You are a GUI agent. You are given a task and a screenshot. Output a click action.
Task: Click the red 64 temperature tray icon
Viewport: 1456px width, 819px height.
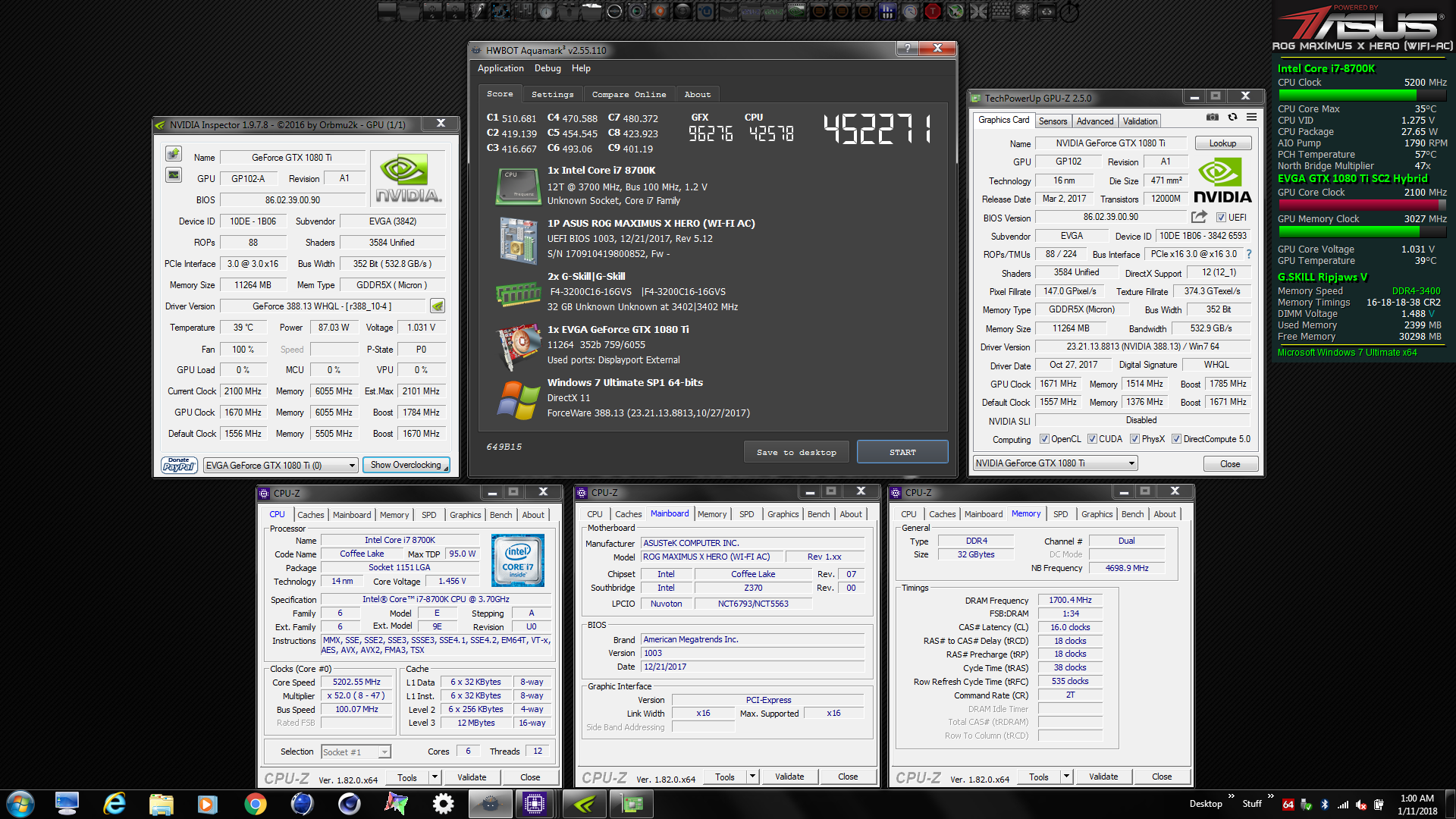1288,805
